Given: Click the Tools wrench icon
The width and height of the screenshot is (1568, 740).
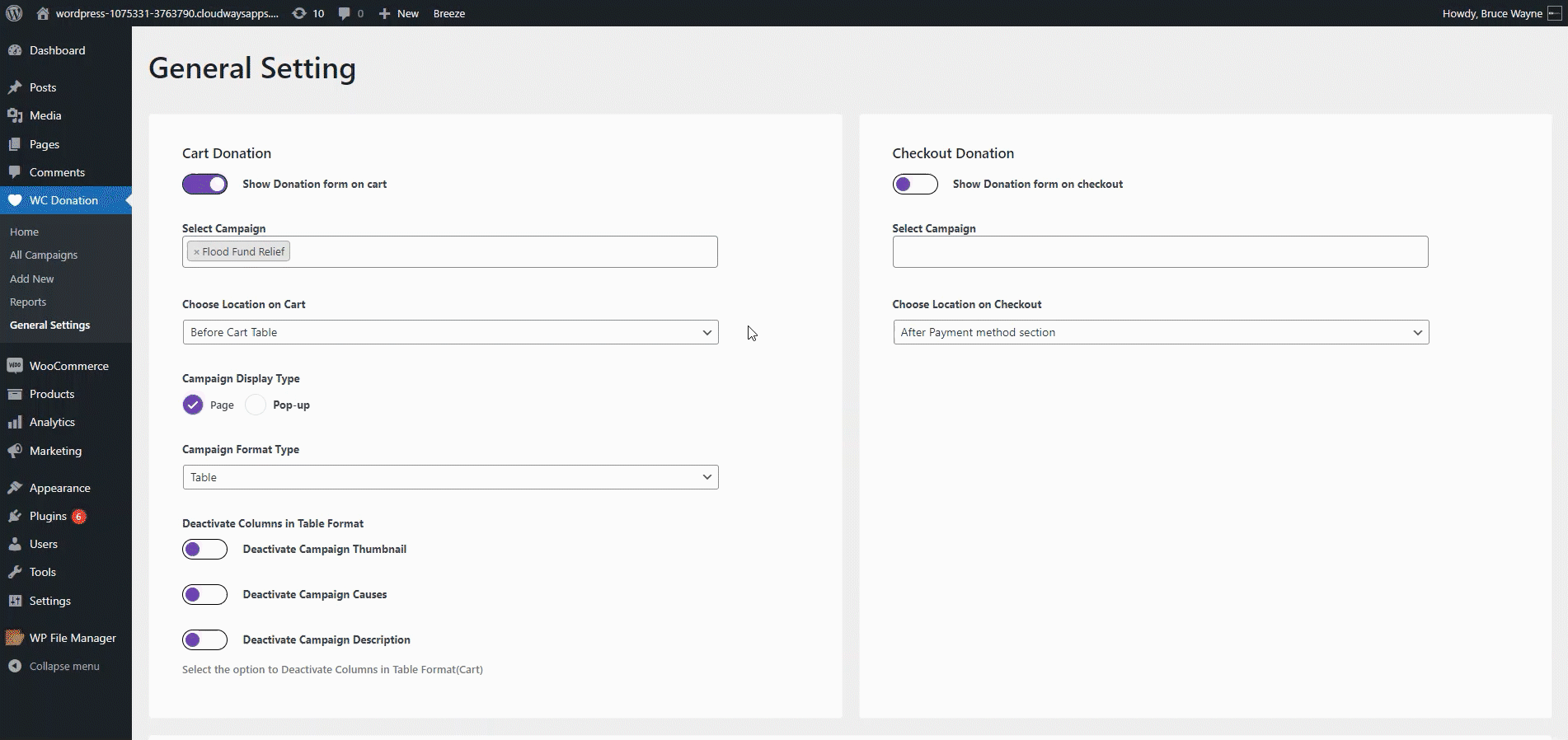Looking at the screenshot, I should [15, 572].
